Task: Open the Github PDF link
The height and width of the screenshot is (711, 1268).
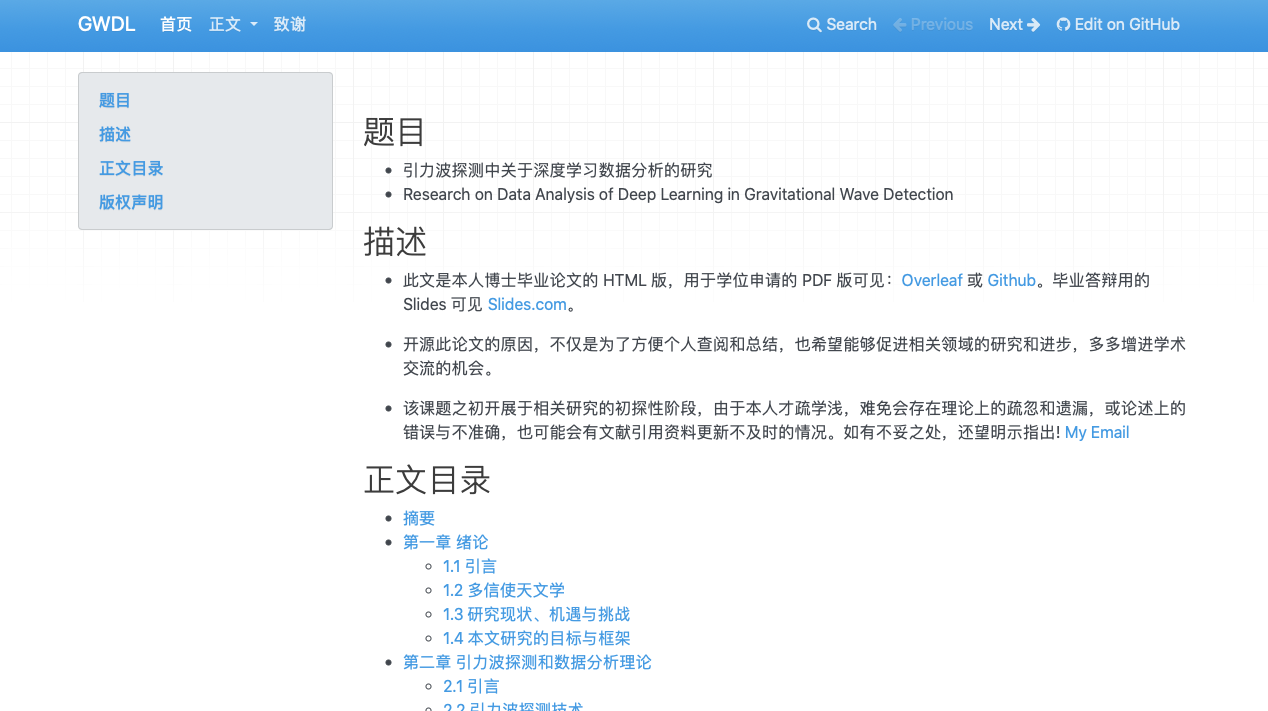Action: tap(1011, 280)
